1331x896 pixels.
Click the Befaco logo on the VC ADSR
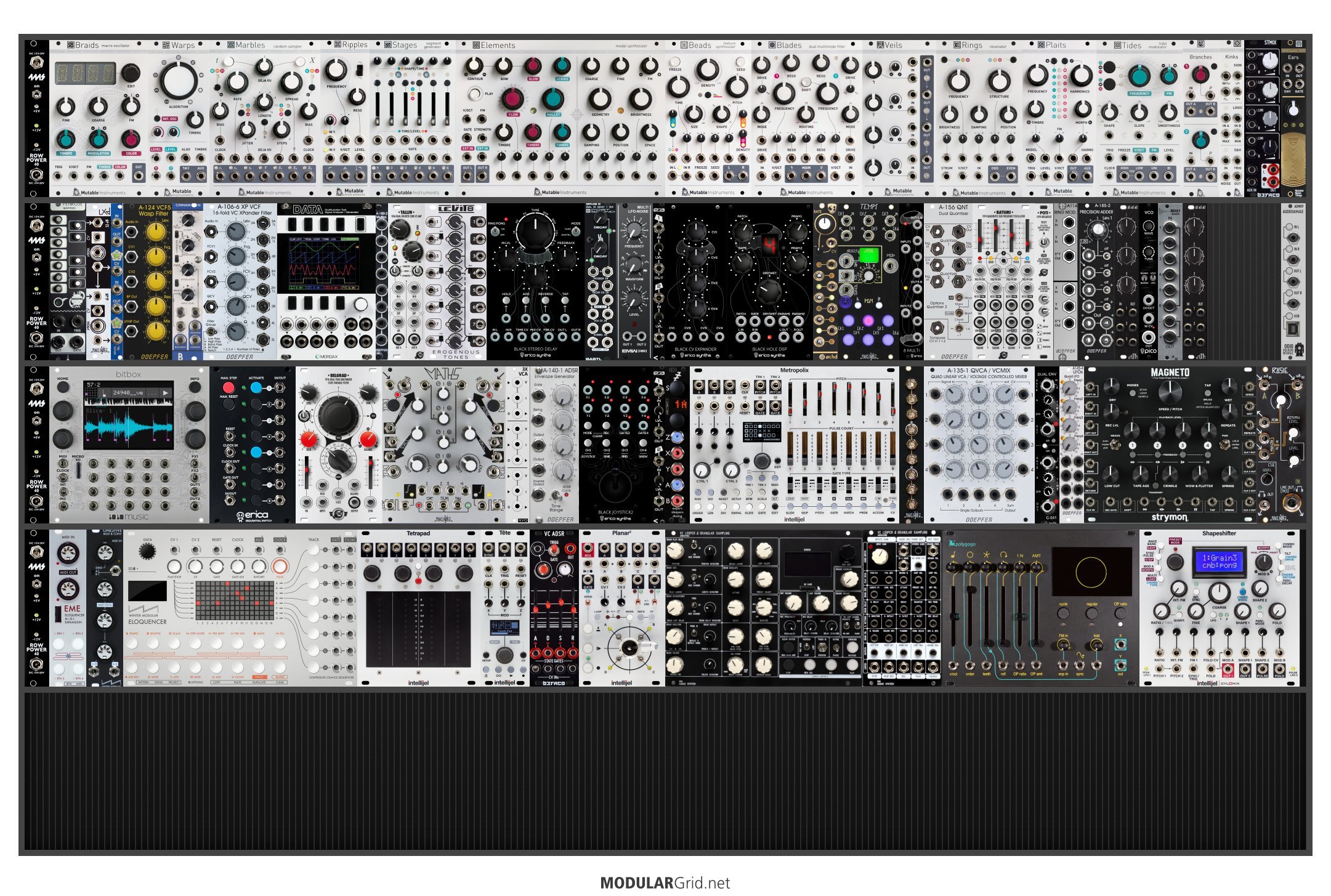(x=554, y=683)
